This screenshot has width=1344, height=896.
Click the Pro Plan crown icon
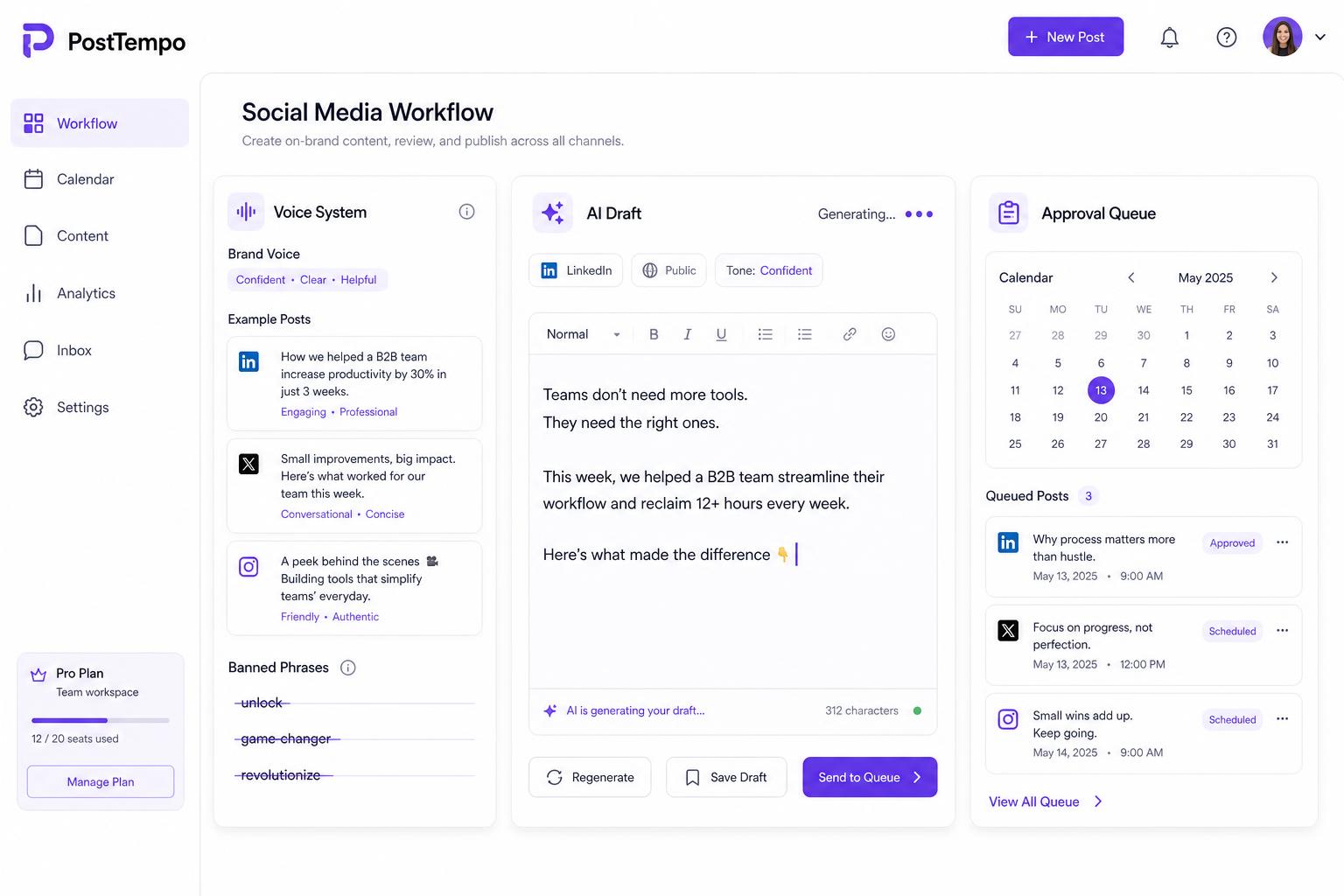click(x=38, y=675)
